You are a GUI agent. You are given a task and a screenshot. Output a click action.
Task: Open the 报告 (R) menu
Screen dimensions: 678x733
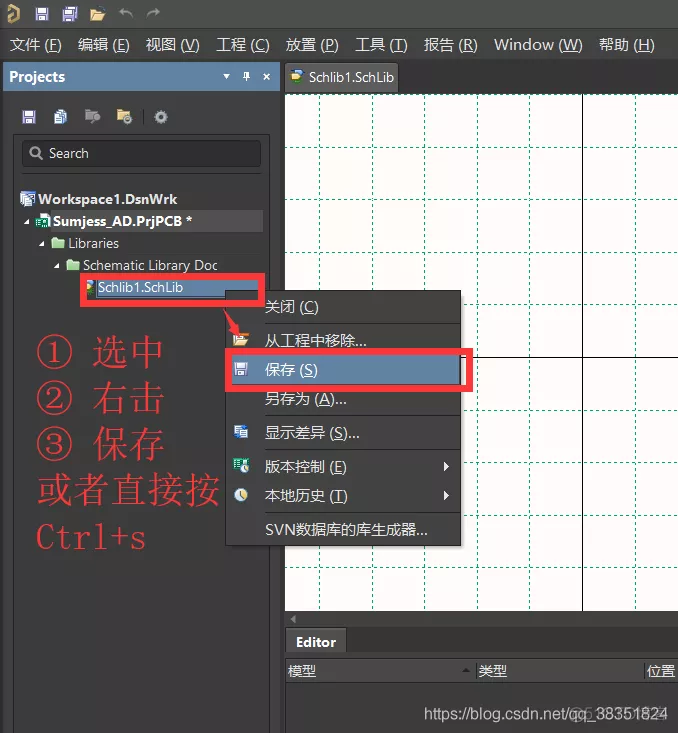click(450, 45)
